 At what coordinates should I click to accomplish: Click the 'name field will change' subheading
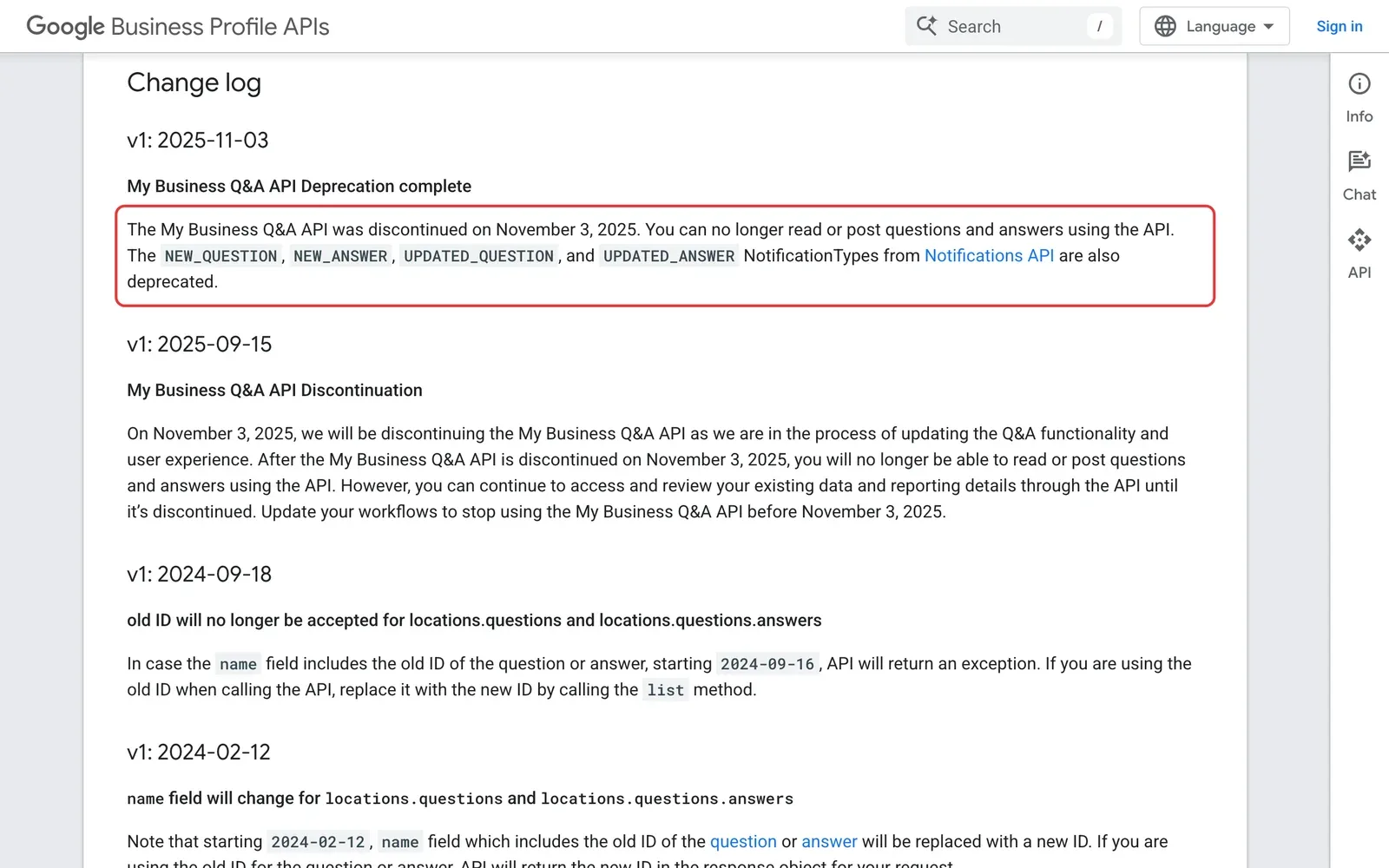[460, 799]
